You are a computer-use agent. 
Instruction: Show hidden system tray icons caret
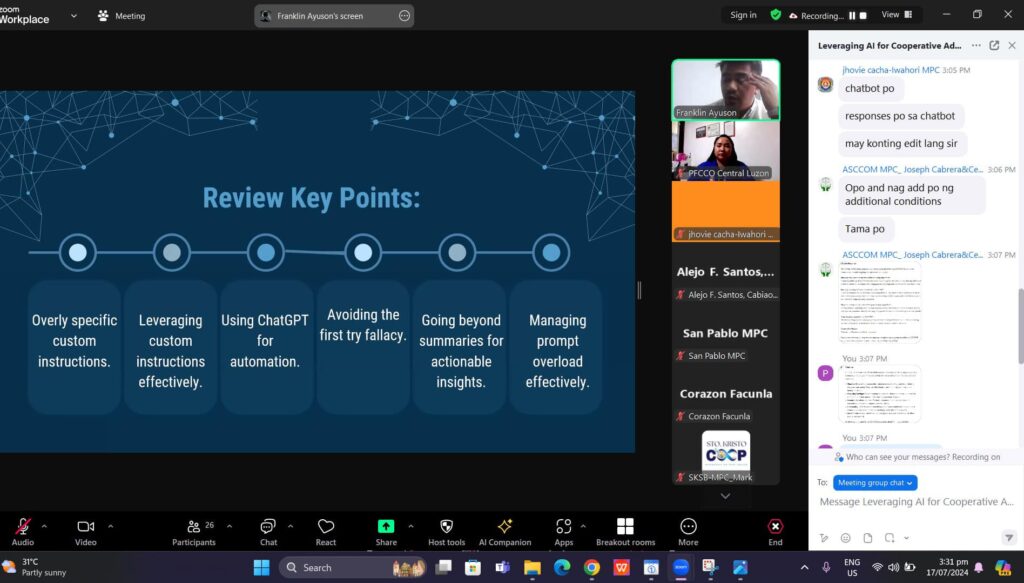805,567
